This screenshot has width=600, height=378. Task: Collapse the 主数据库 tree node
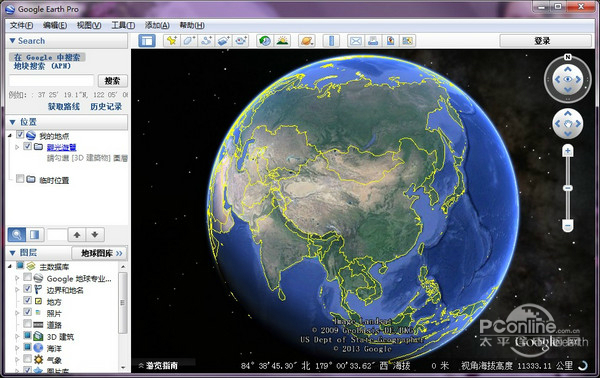pyautogui.click(x=10, y=266)
